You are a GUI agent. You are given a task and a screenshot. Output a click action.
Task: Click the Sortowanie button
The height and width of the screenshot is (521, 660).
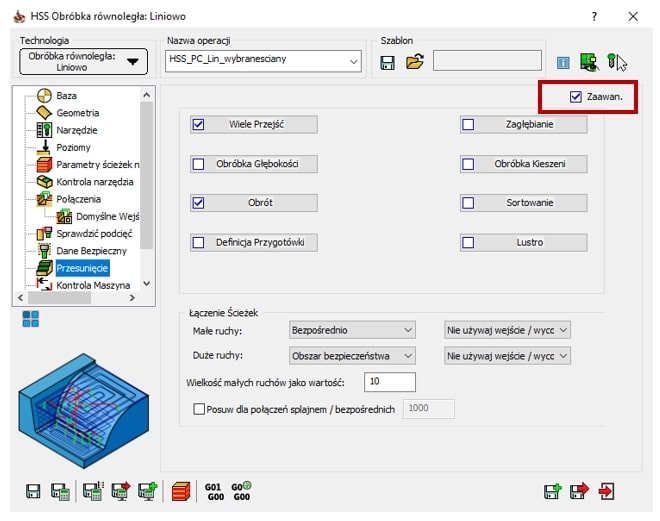[524, 203]
